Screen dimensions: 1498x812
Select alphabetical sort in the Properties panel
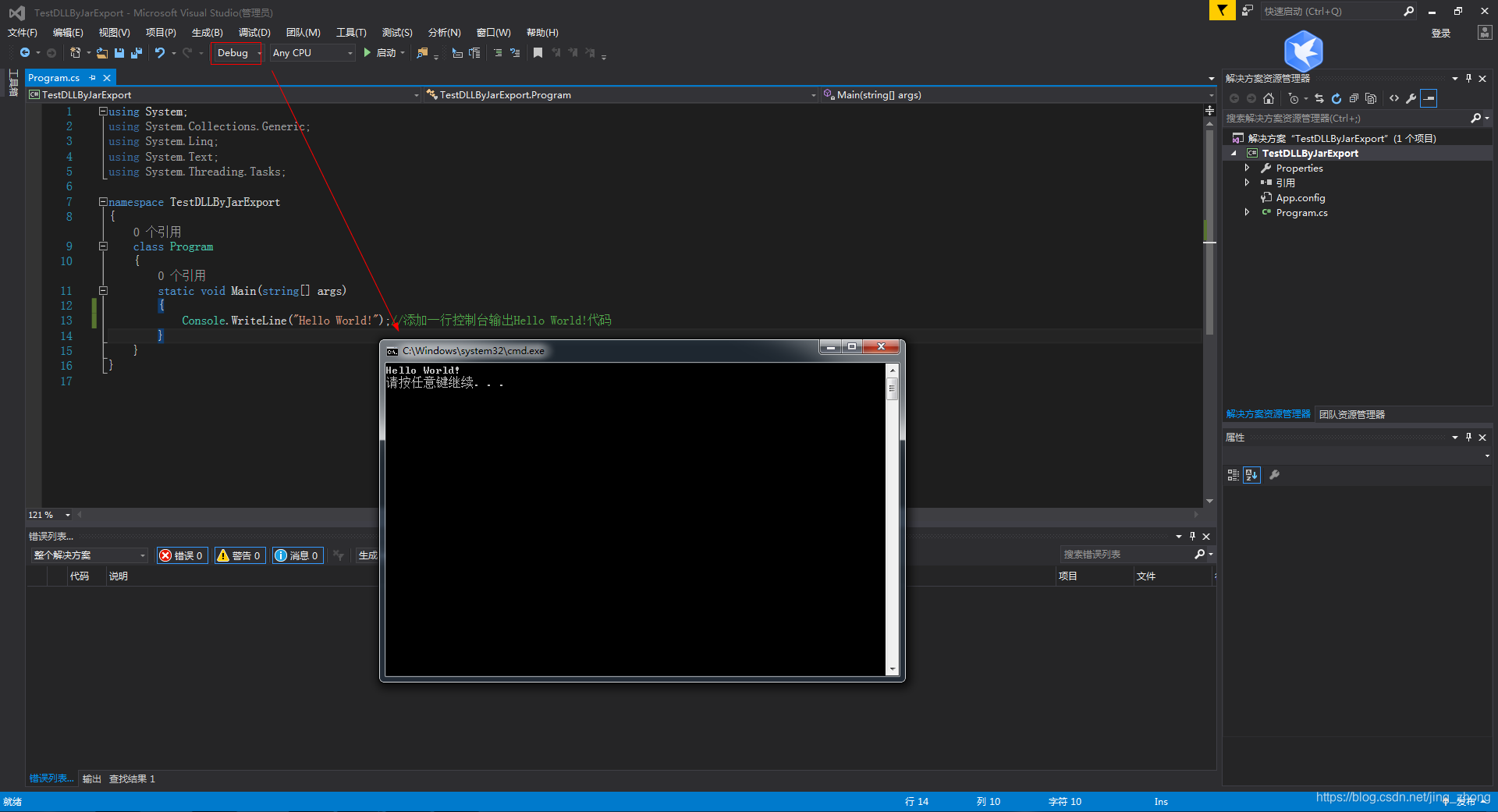pos(1251,474)
